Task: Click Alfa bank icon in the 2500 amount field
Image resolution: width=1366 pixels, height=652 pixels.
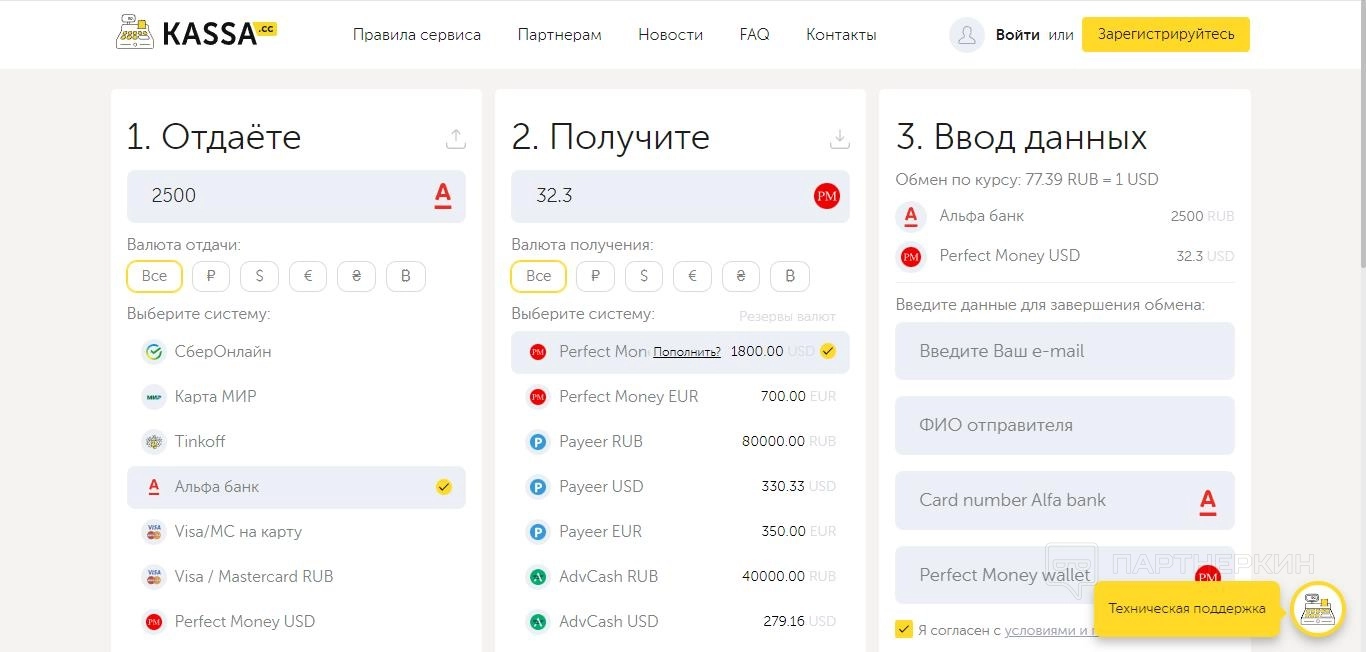Action: [x=443, y=195]
